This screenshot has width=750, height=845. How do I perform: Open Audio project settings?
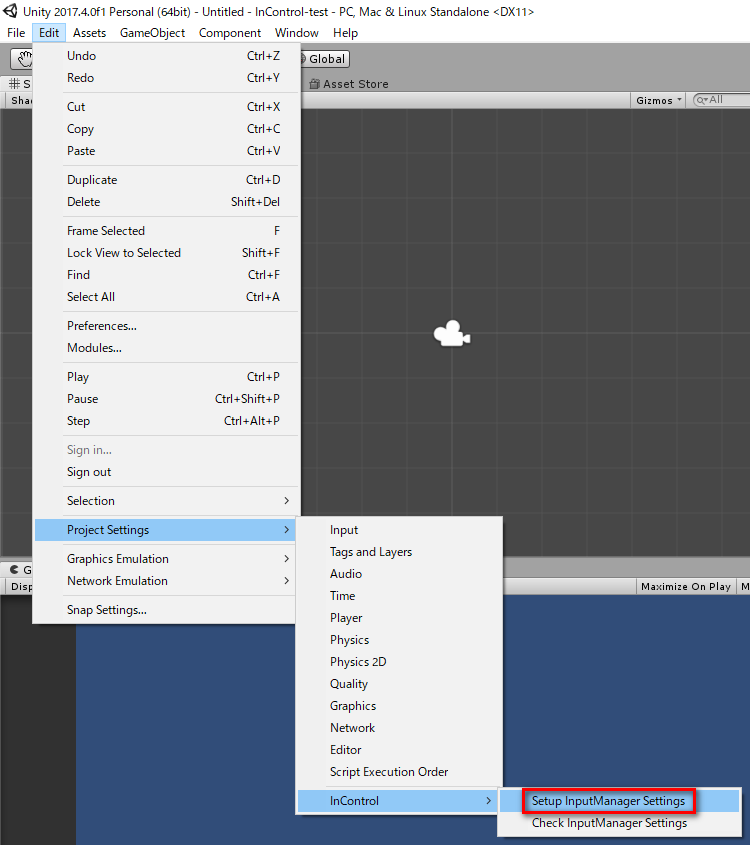(399, 574)
